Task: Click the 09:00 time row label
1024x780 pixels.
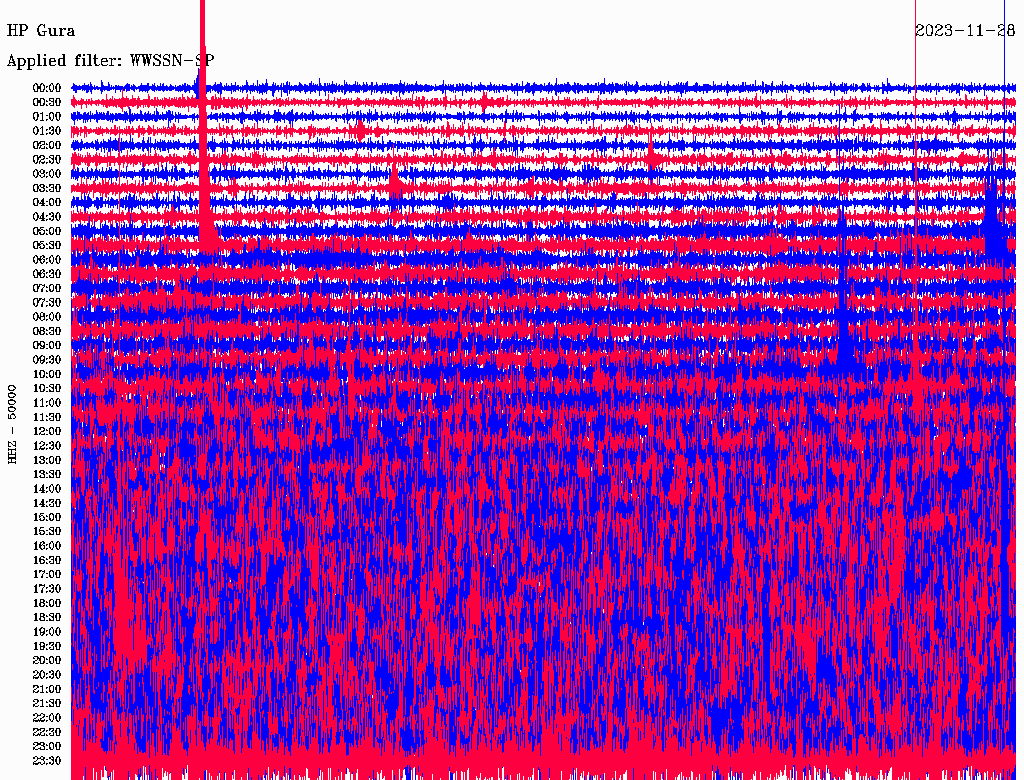Action: (x=47, y=346)
